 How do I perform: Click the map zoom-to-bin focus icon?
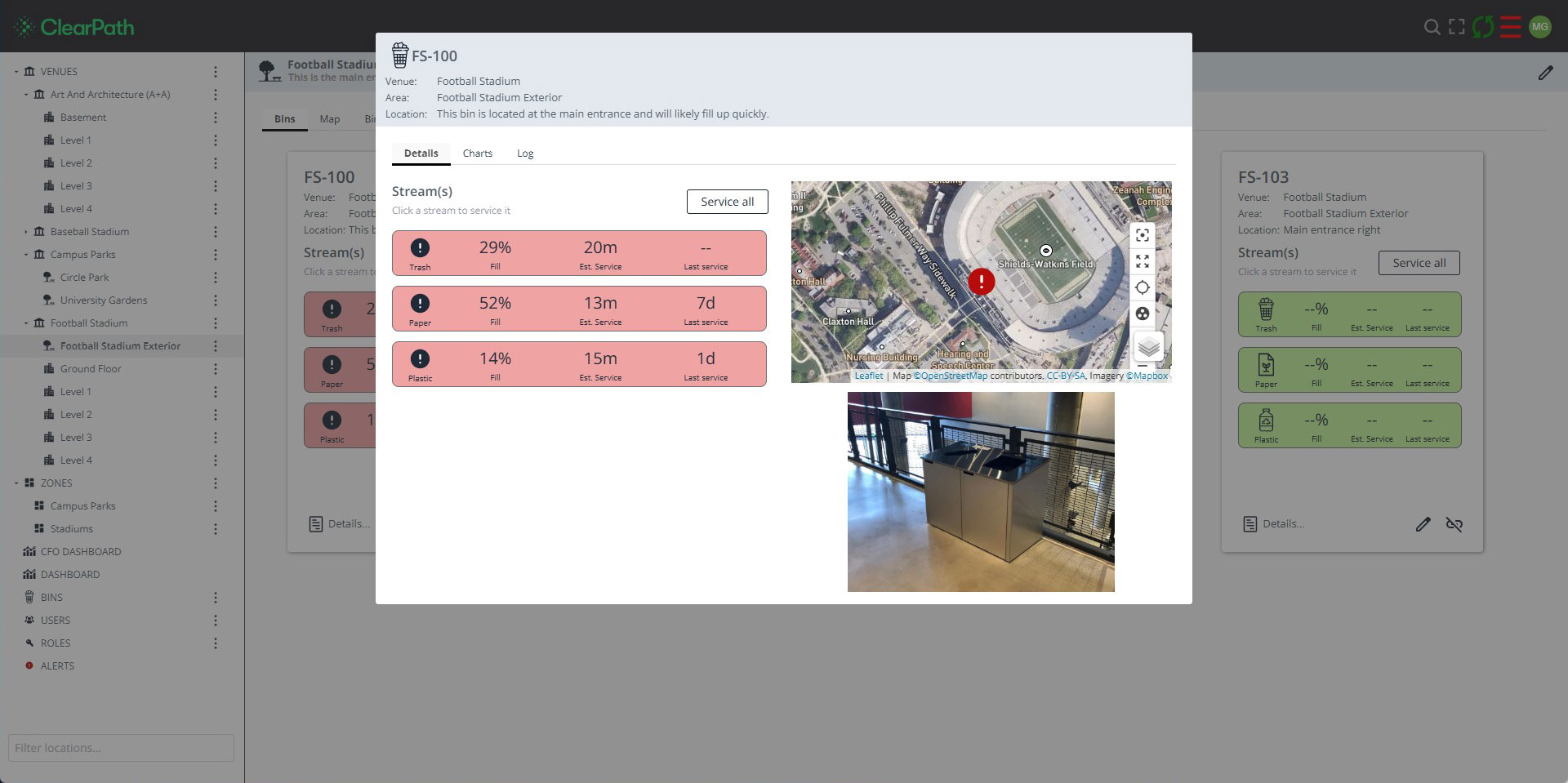point(1143,235)
